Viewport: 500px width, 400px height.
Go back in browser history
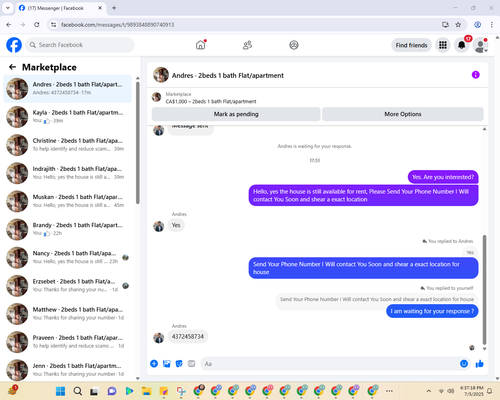[x=9, y=25]
